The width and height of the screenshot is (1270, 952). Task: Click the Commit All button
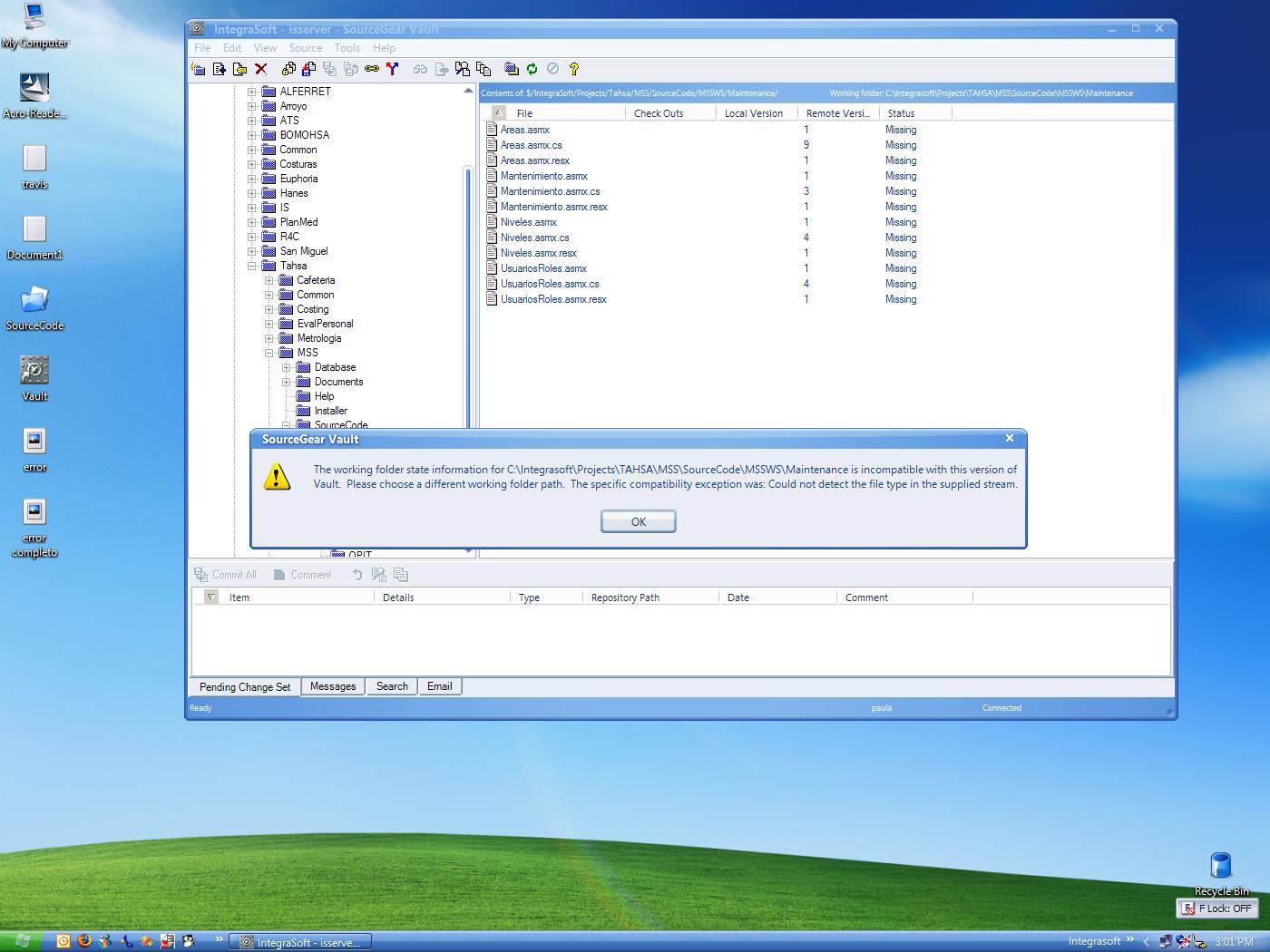click(226, 575)
